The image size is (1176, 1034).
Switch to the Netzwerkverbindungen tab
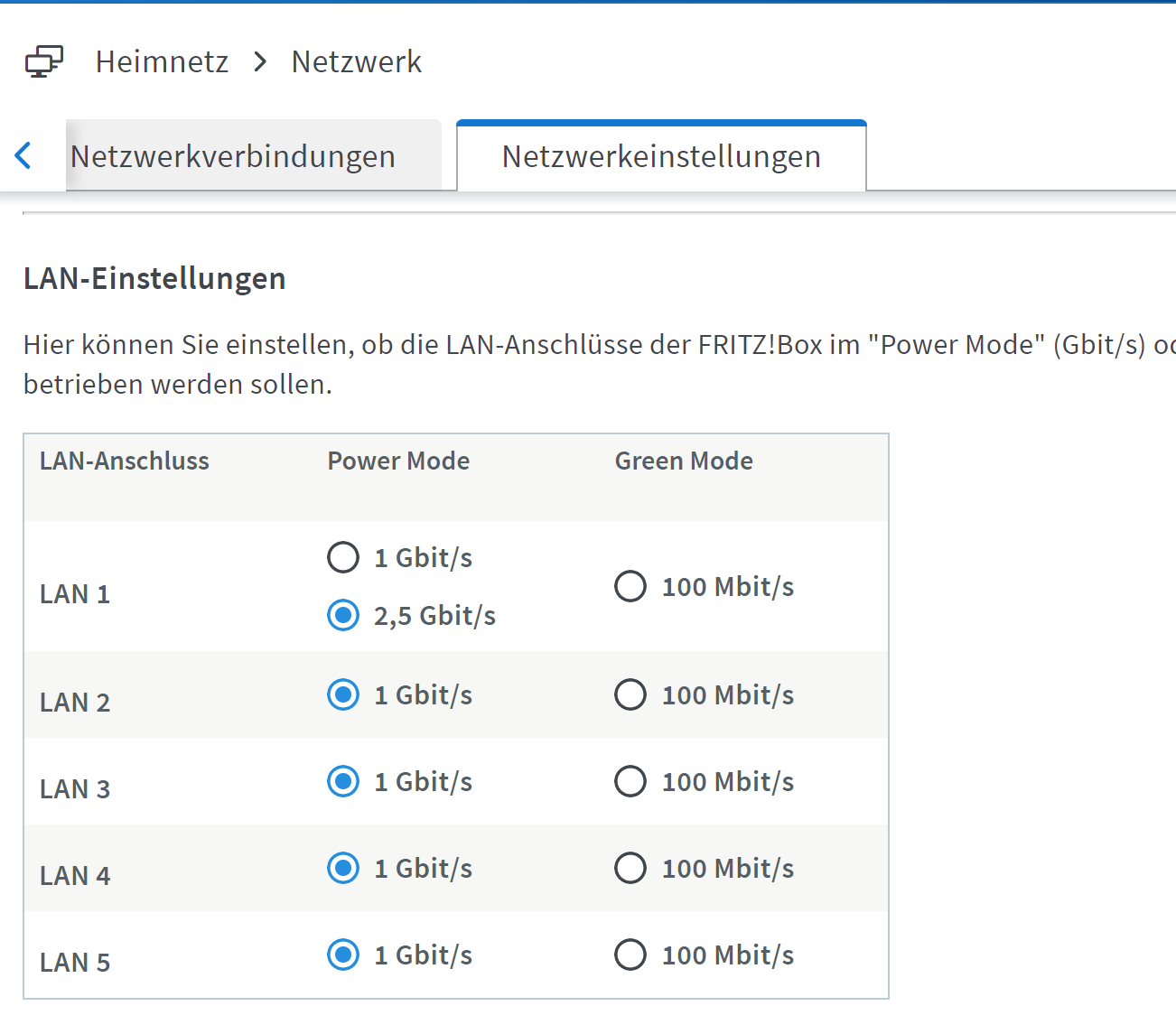[233, 156]
